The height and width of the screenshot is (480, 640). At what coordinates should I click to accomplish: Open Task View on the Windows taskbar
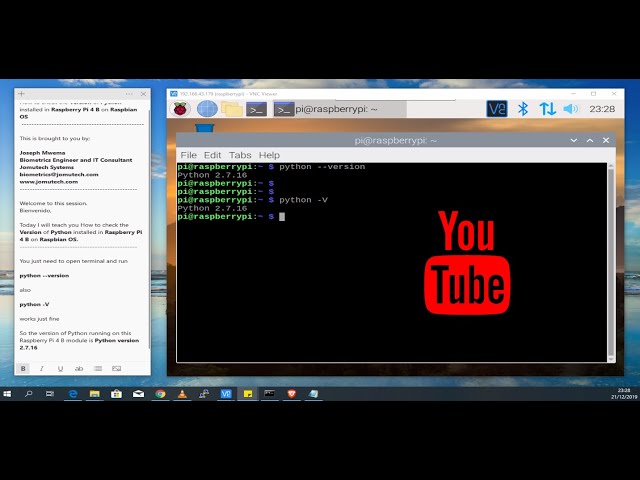coord(50,394)
